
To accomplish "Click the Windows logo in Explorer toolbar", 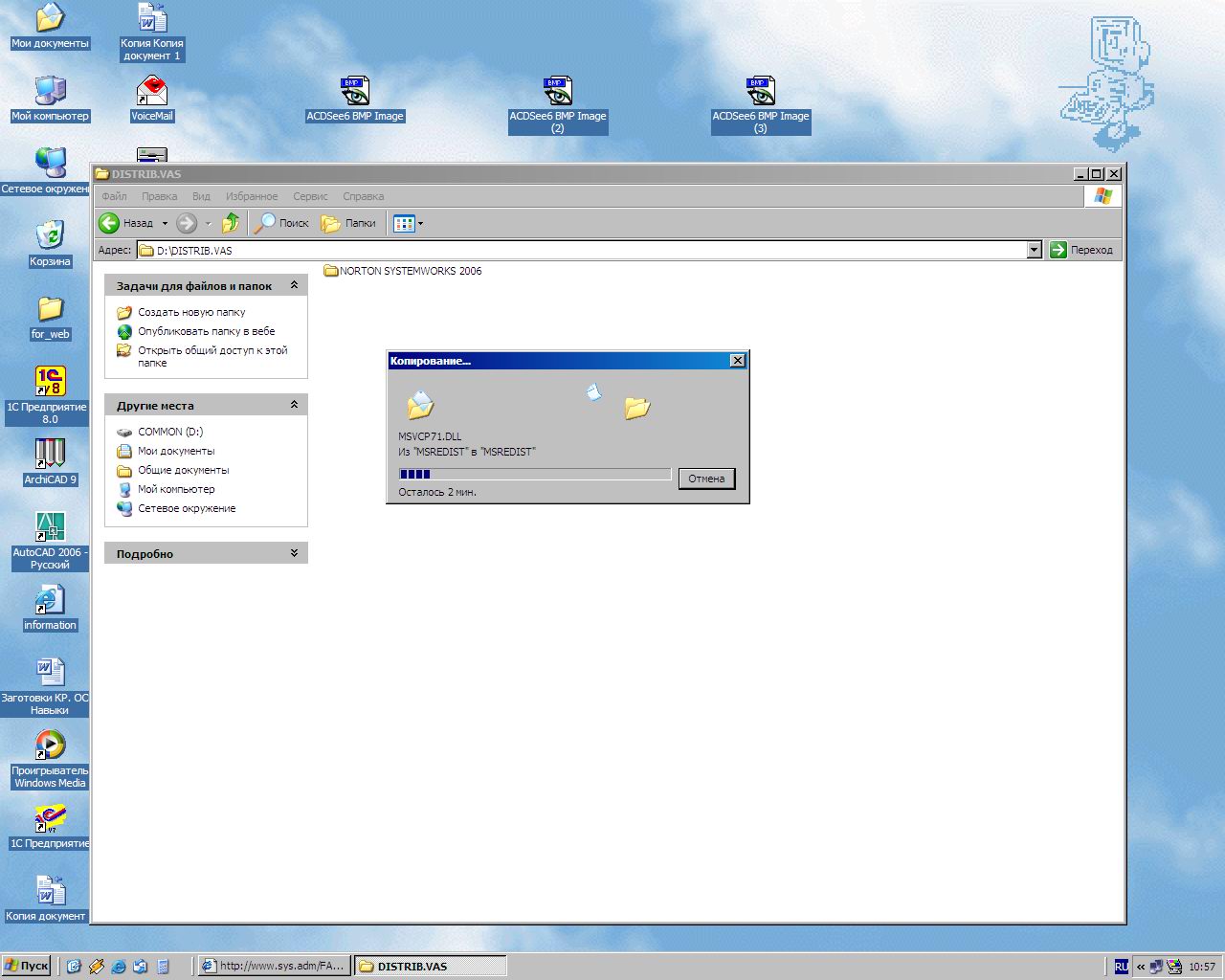I will click(x=1103, y=196).
